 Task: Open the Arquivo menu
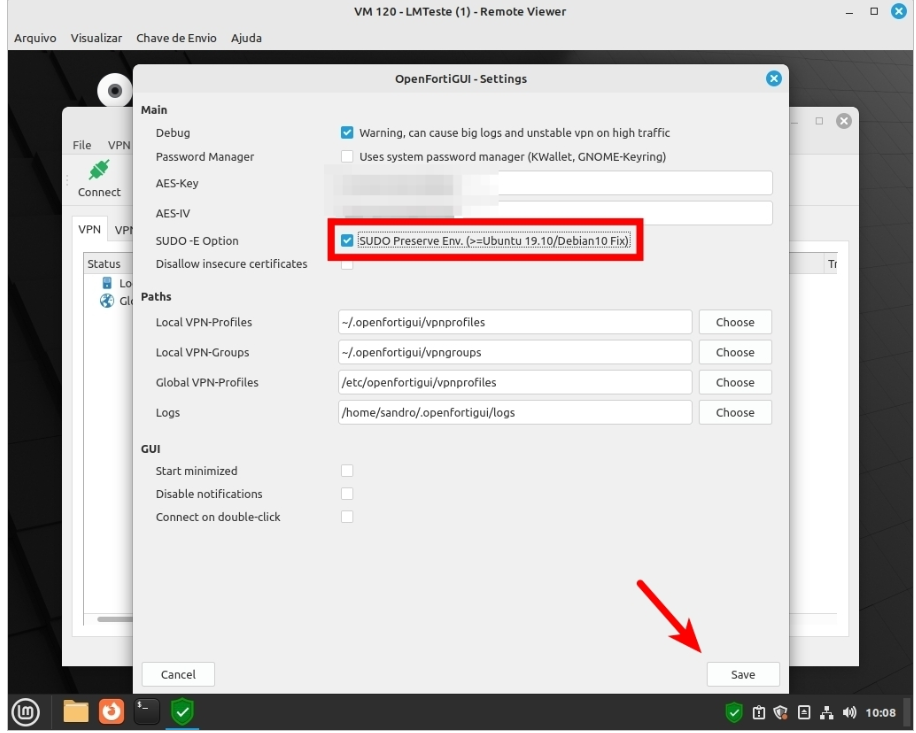(35, 38)
